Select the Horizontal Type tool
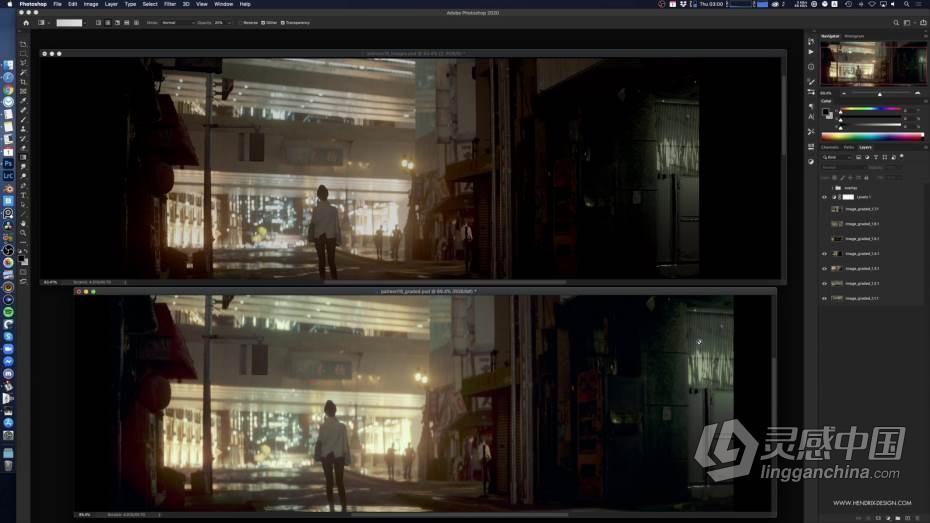Viewport: 930px width, 523px height. [x=23, y=194]
